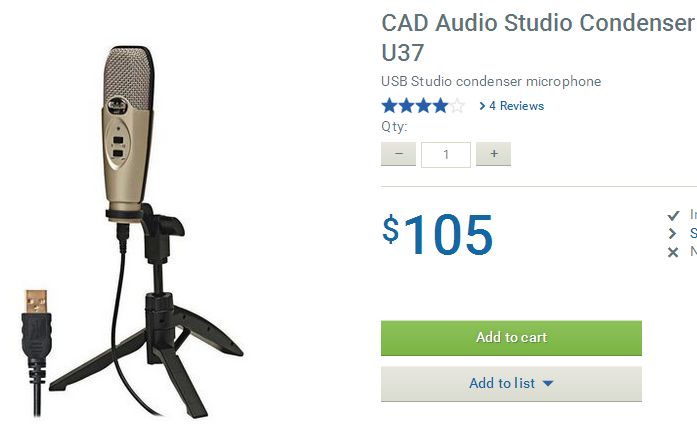The height and width of the screenshot is (429, 697).
Task: Decrease quantity with the minus button
Action: tap(398, 154)
